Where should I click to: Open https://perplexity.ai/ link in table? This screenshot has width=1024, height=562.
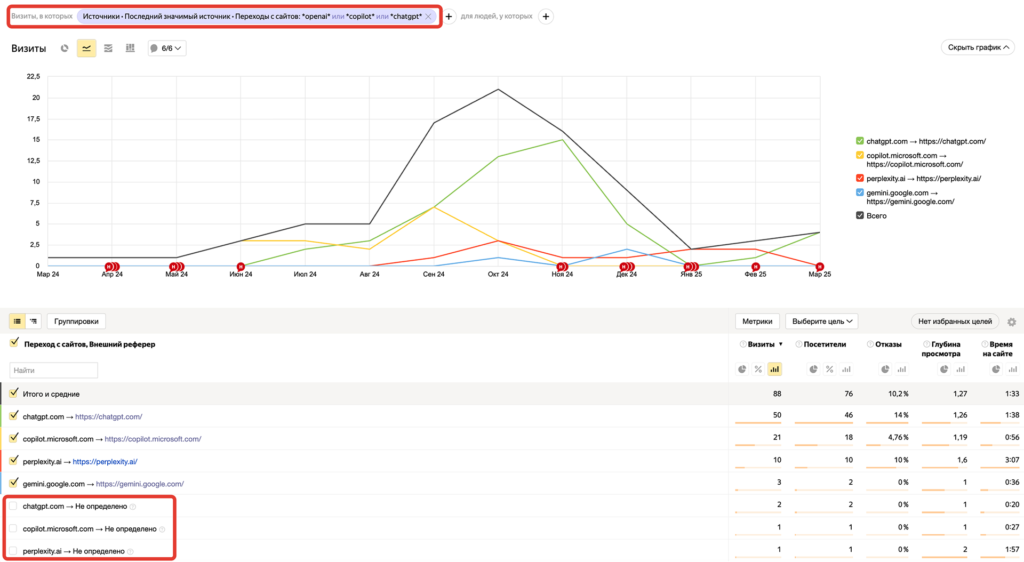105,461
